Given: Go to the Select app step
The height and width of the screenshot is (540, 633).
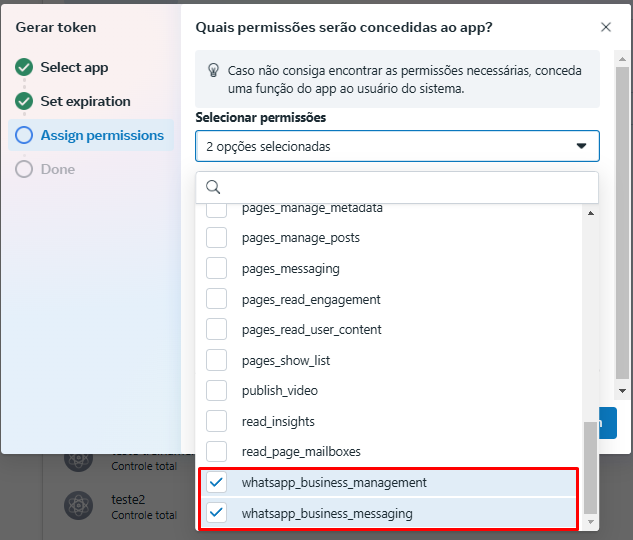Looking at the screenshot, I should (74, 68).
